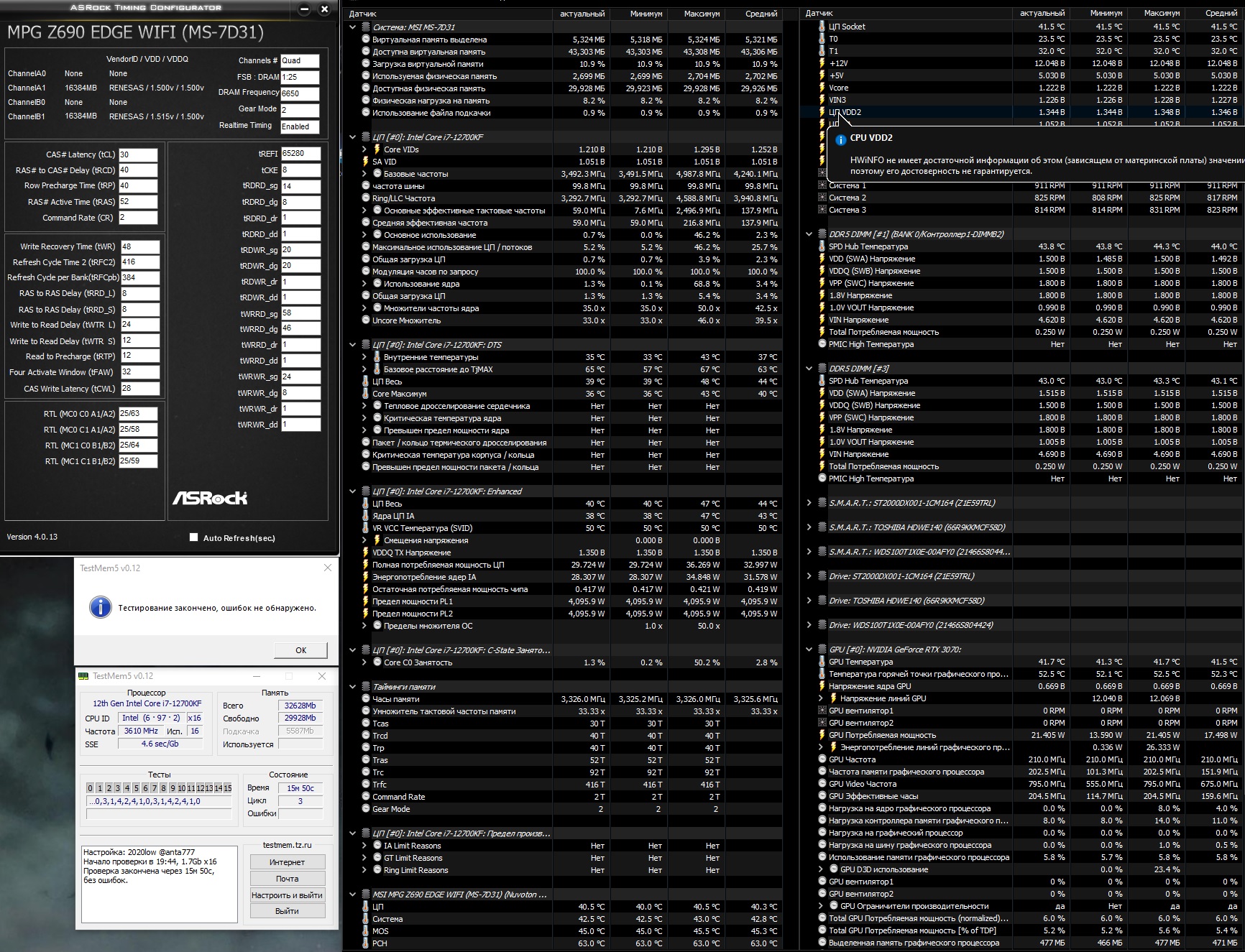Click the thermometer icon next to MOS
1245x952 pixels.
click(x=365, y=931)
